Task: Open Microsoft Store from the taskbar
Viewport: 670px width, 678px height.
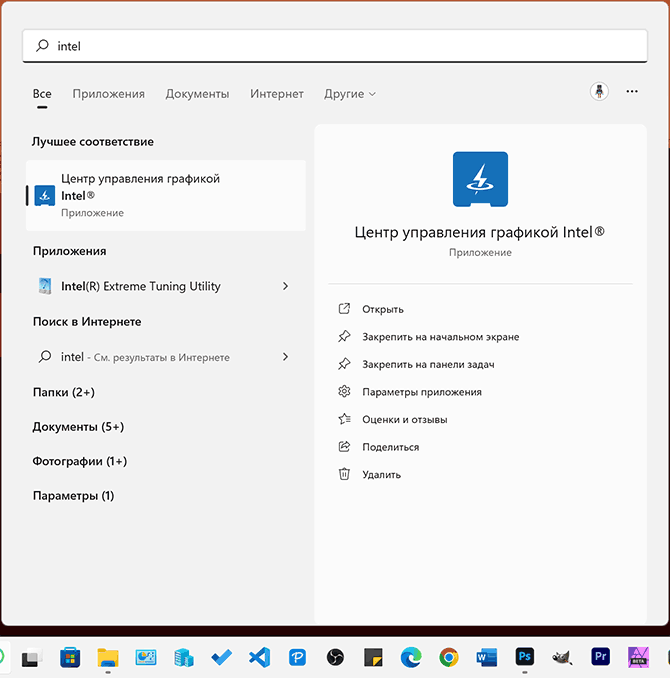Action: (70, 658)
